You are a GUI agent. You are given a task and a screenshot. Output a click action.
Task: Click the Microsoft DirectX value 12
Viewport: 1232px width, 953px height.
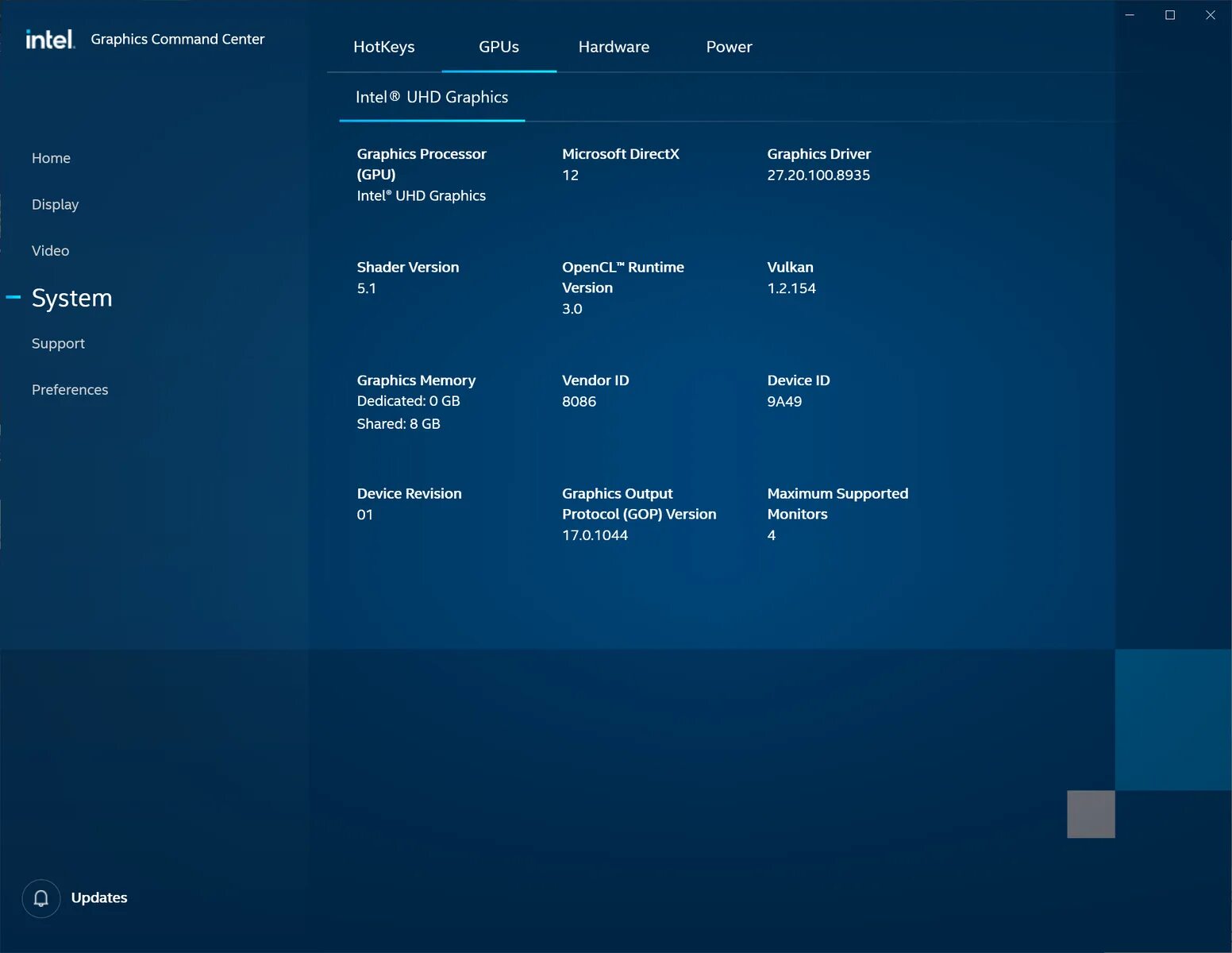(x=570, y=175)
